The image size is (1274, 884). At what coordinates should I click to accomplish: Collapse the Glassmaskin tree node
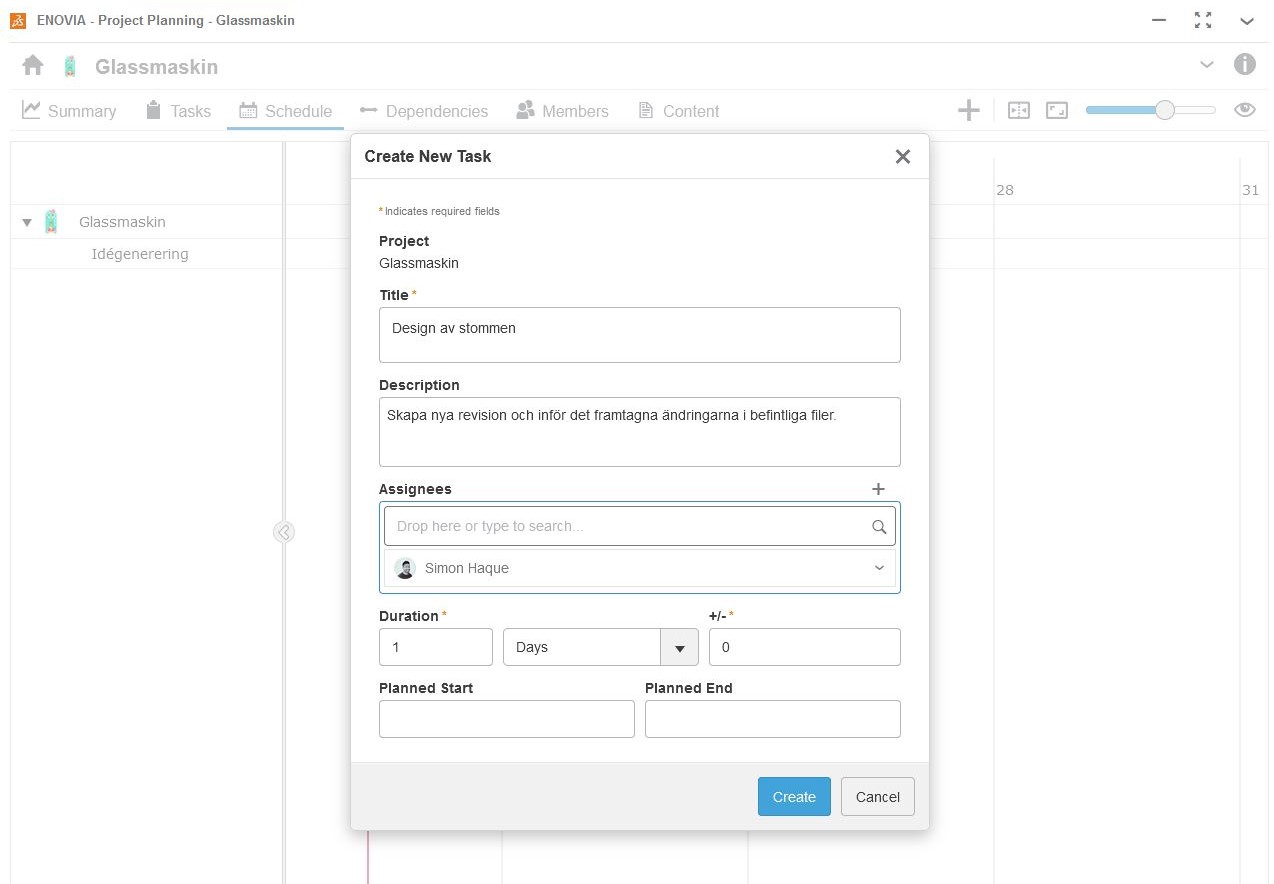click(x=27, y=222)
